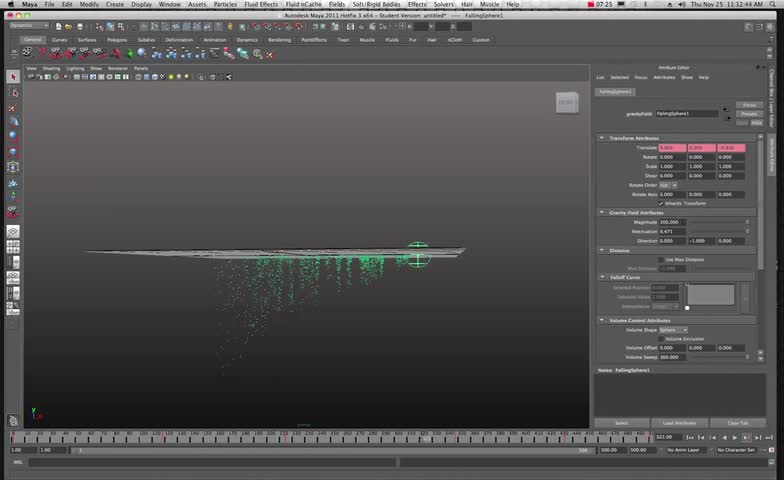Click the Magnitude slider track

(717, 222)
